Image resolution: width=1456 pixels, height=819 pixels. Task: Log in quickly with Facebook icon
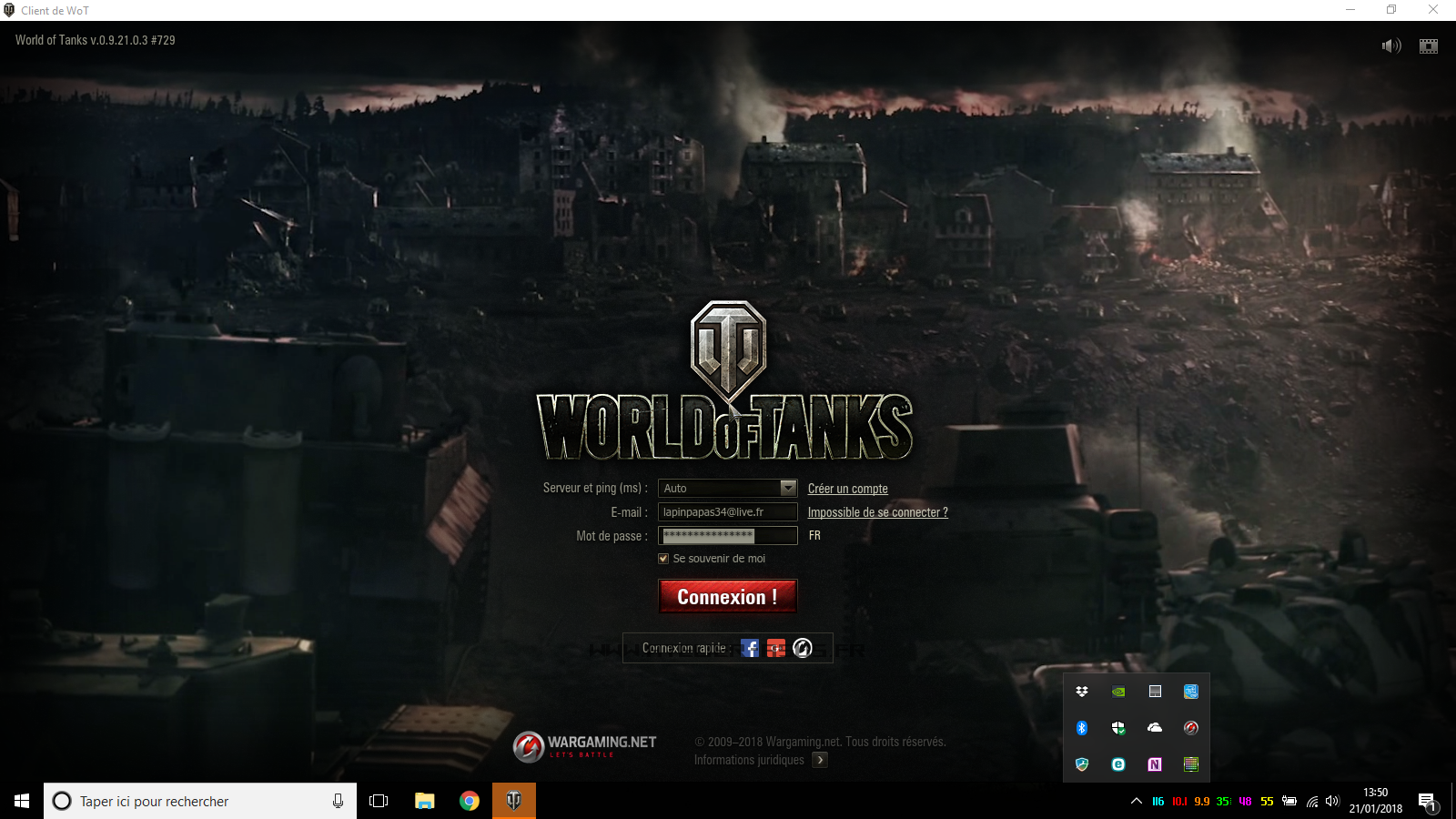tap(750, 648)
